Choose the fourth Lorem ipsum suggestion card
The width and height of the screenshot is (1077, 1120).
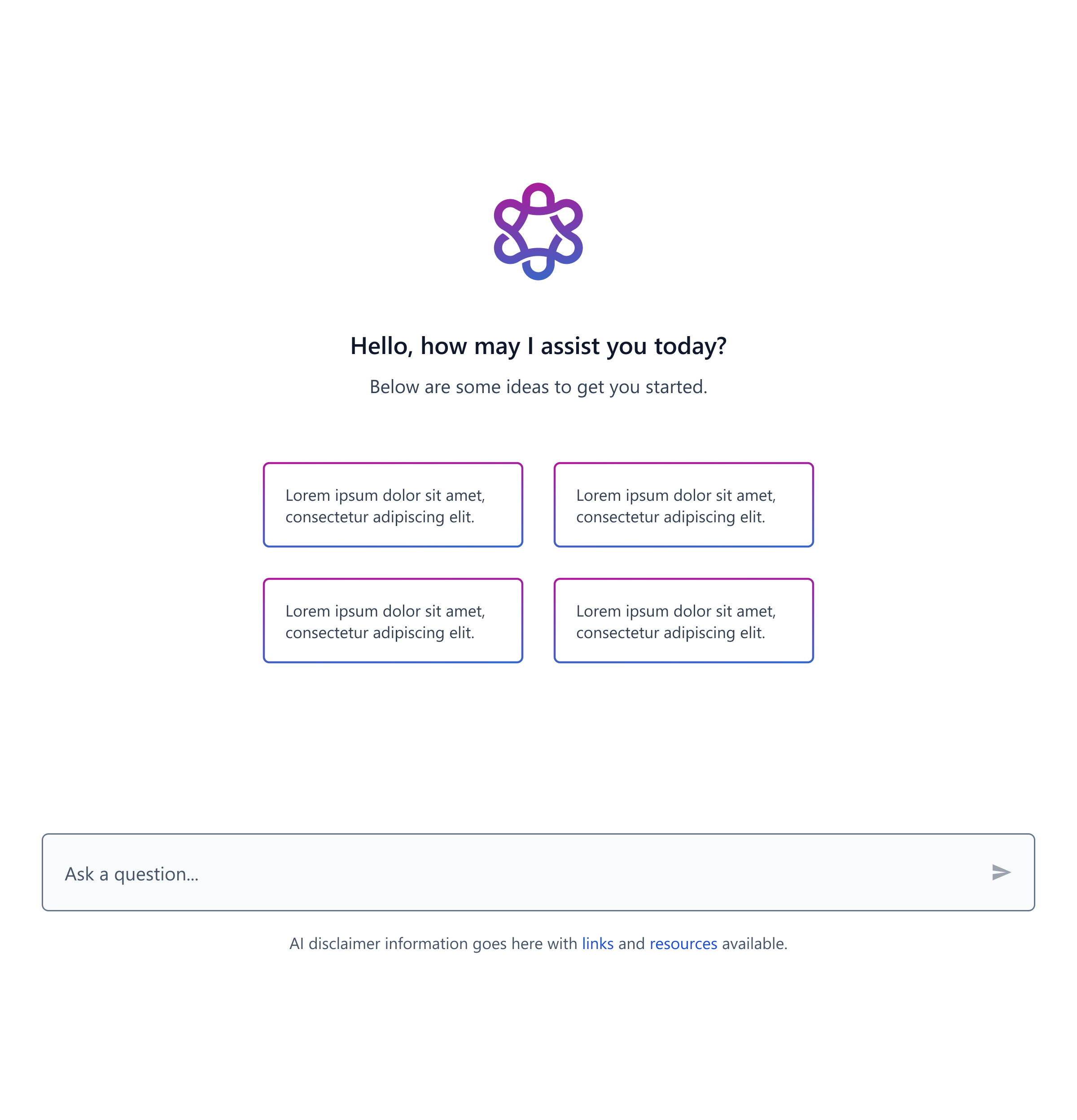pos(684,621)
